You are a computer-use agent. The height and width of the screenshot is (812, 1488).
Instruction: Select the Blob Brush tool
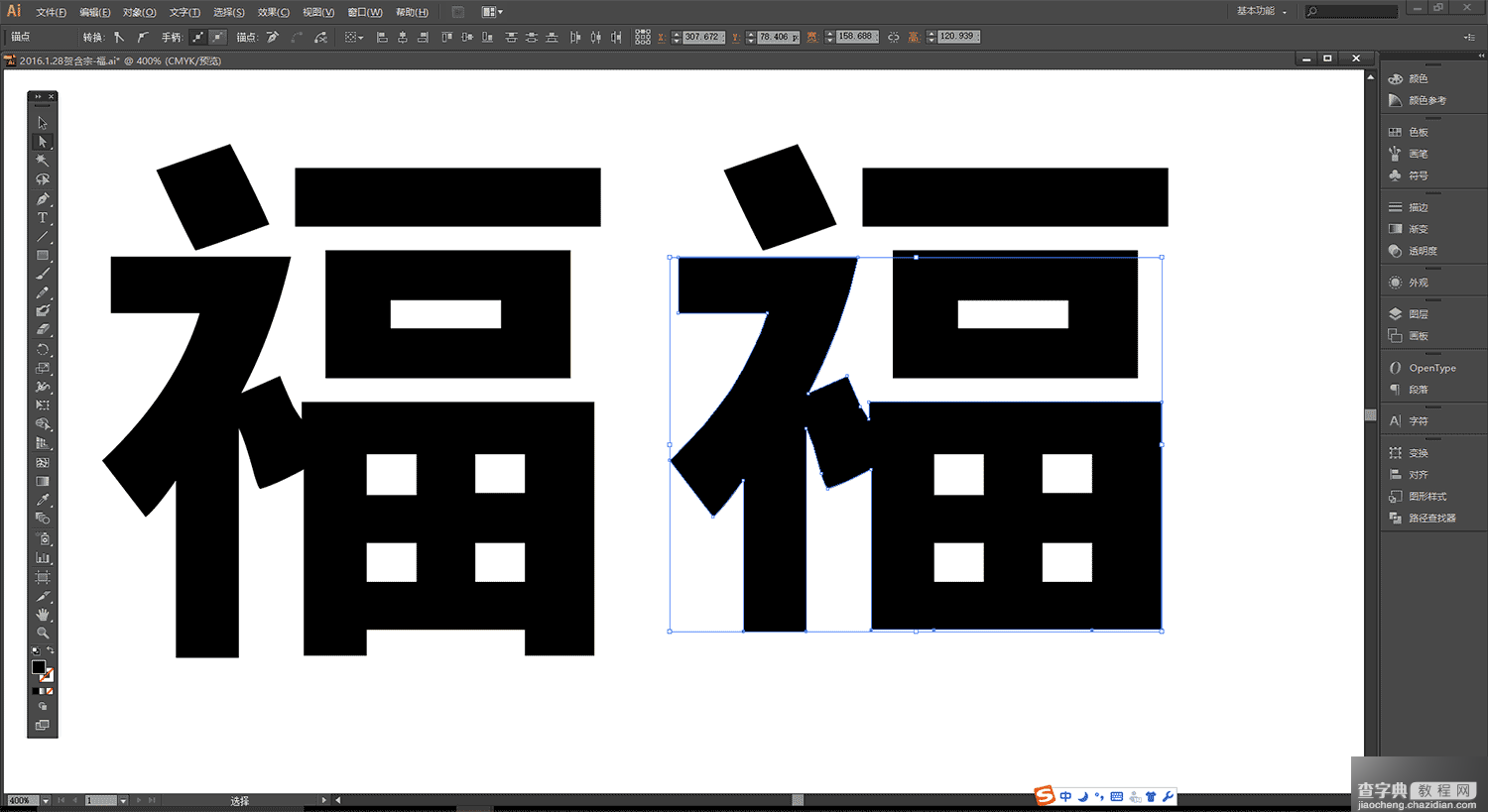(x=43, y=311)
